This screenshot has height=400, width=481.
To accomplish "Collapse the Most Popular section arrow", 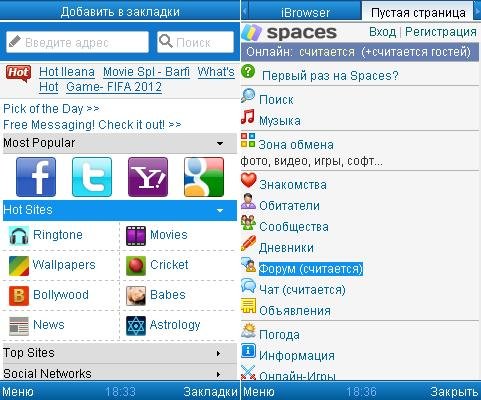I will click(220, 144).
